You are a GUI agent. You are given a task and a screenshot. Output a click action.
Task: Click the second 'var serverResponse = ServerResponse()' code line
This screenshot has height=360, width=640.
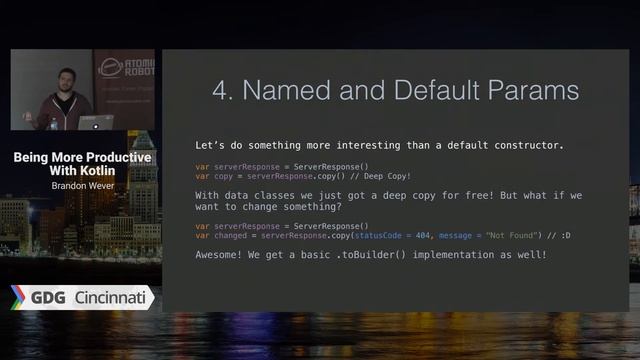point(282,226)
